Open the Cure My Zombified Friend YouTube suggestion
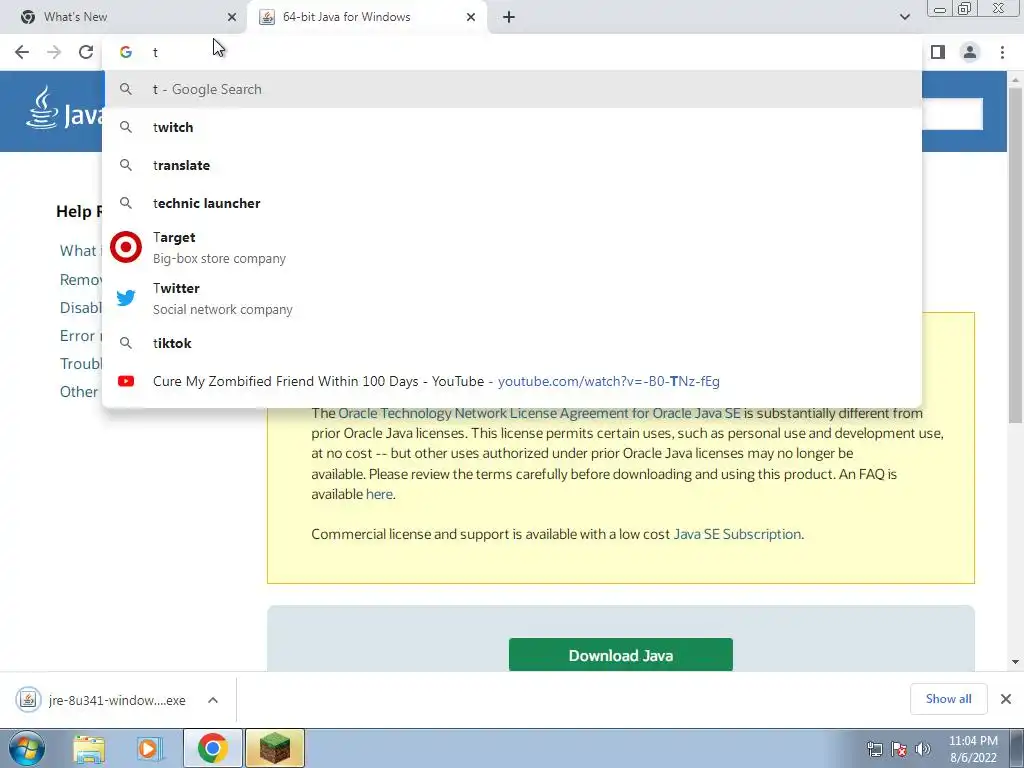This screenshot has height=768, width=1024. coord(512,381)
